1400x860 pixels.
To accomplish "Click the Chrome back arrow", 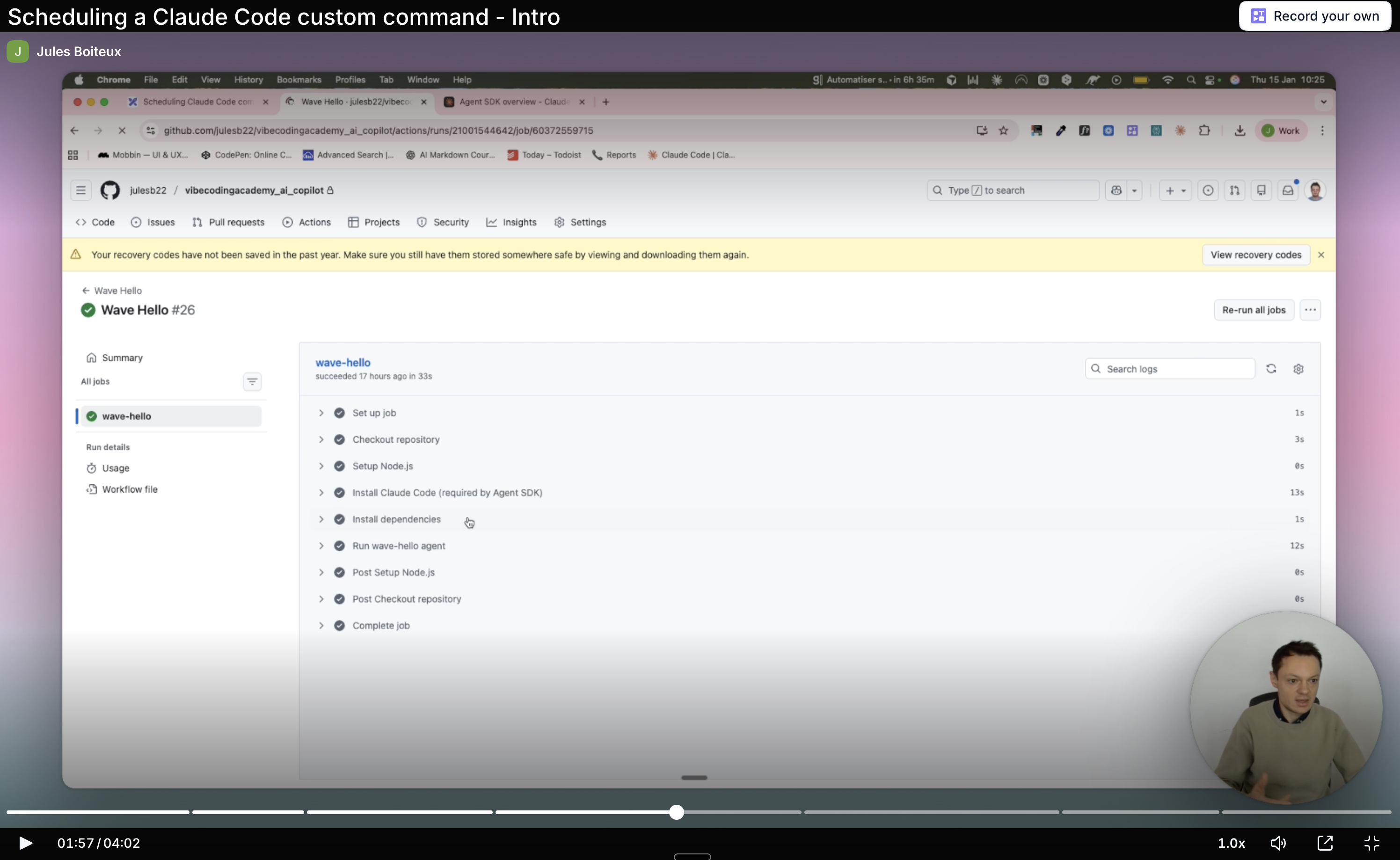I will point(74,131).
